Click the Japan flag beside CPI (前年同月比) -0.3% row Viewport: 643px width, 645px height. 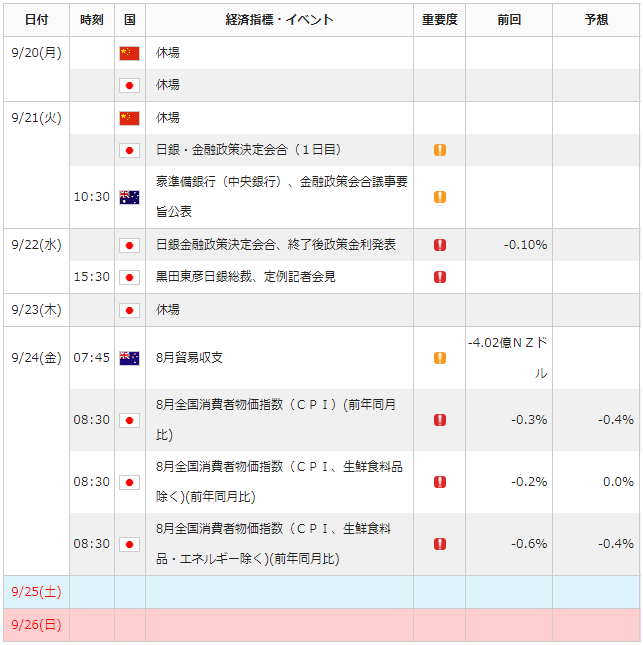click(129, 420)
